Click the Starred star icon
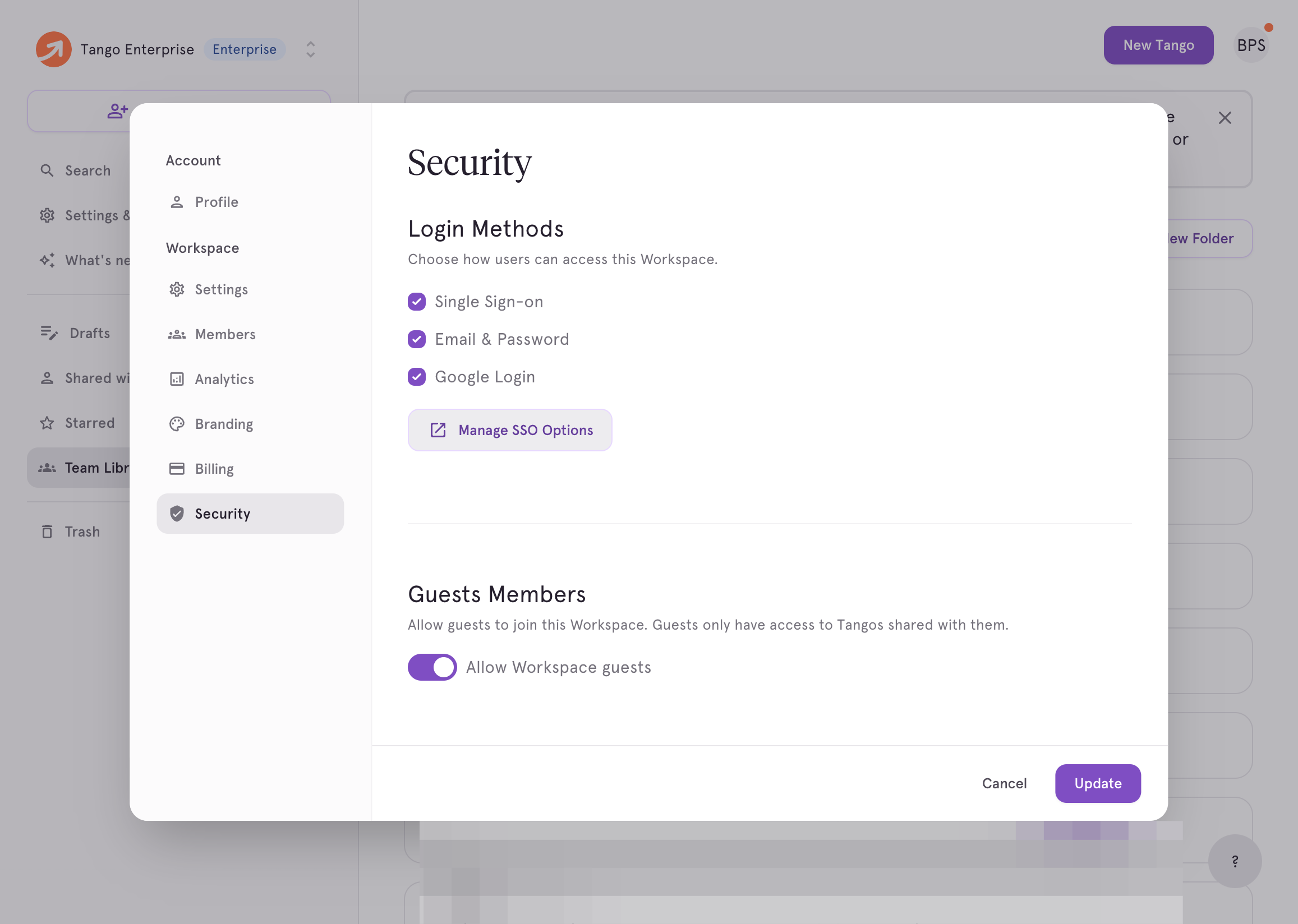The image size is (1298, 924). coord(47,423)
